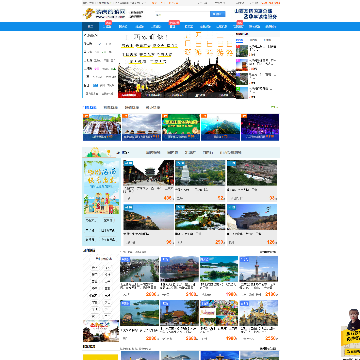Select the red highlighted slide tab under the hero banner
The width and height of the screenshot is (360, 360).
click(129, 95)
